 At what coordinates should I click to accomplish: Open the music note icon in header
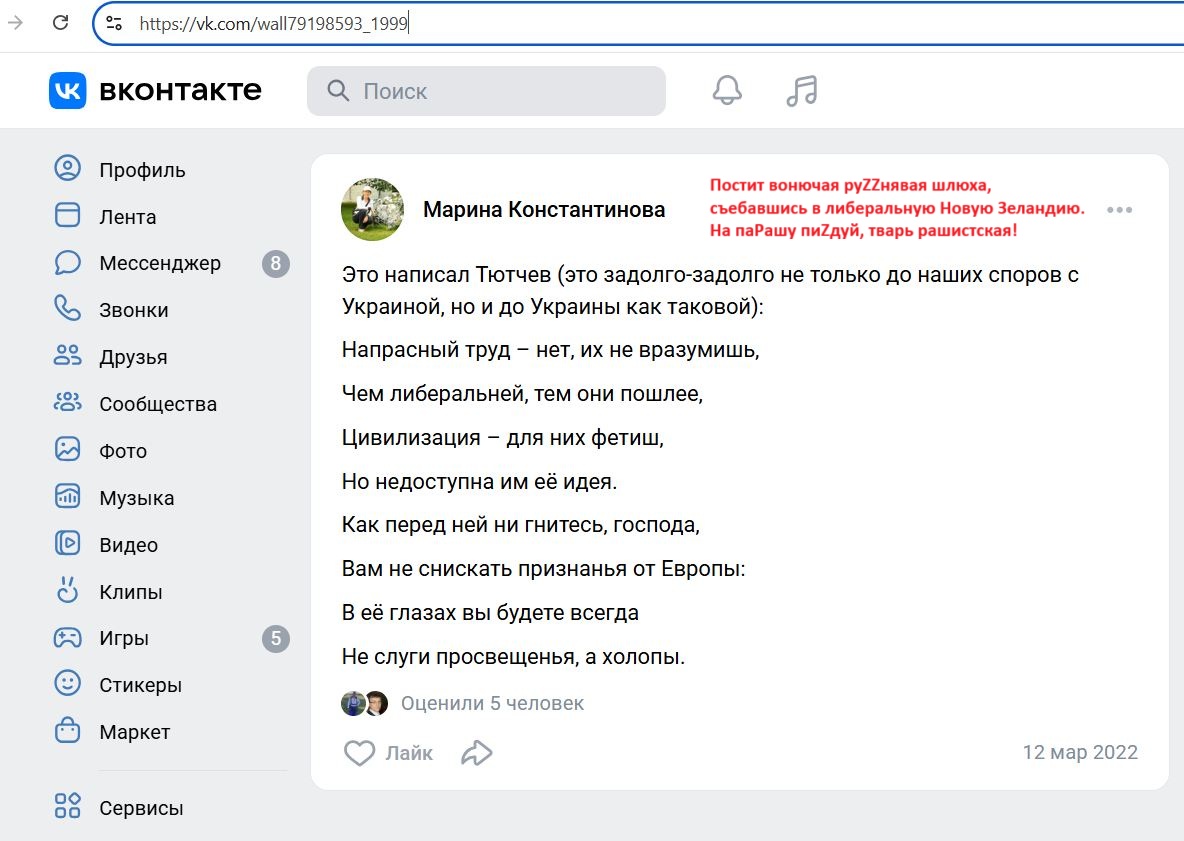point(801,91)
